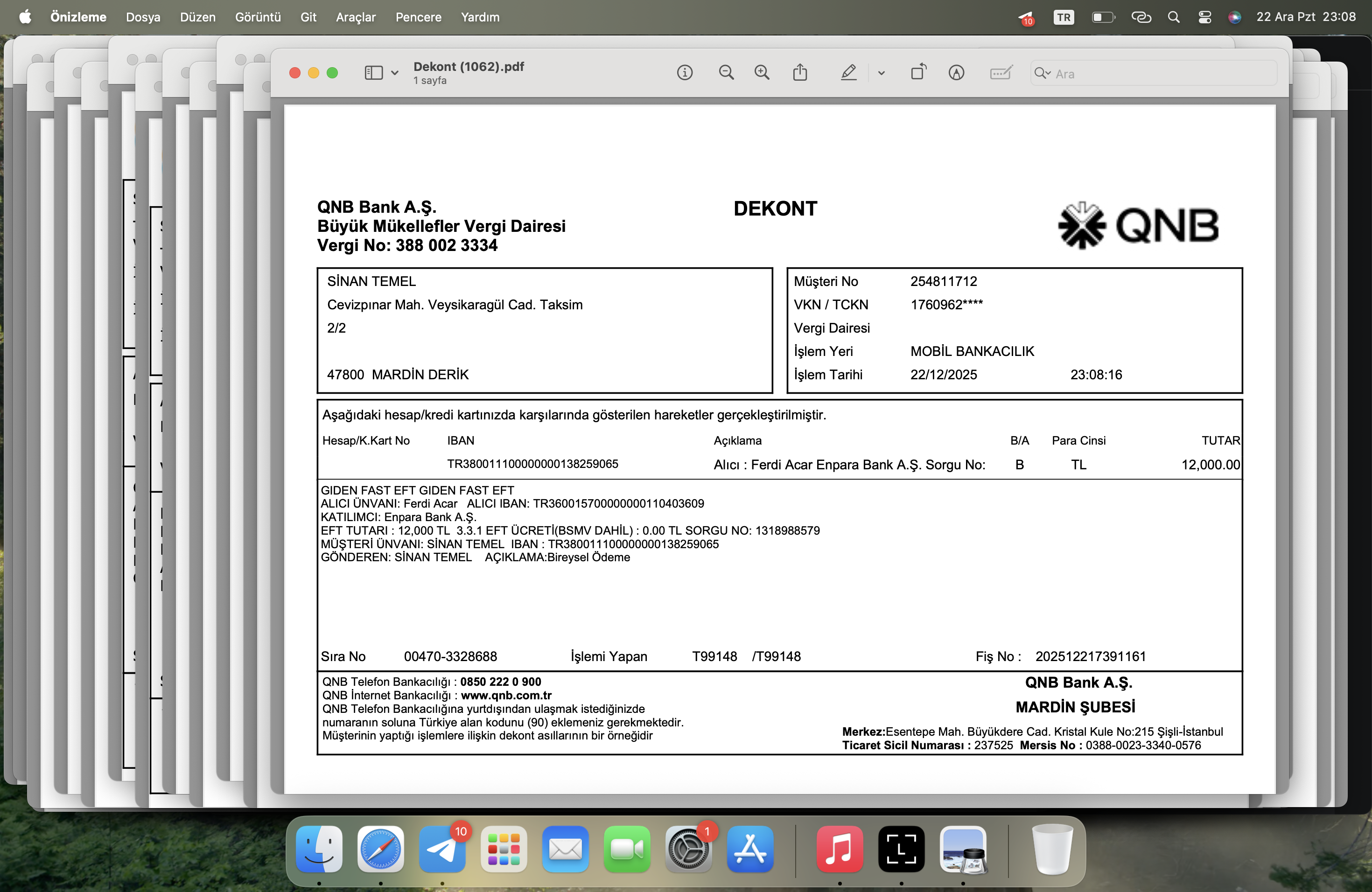This screenshot has width=1372, height=892.
Task: Open Launchpad from the Dock
Action: point(504,849)
